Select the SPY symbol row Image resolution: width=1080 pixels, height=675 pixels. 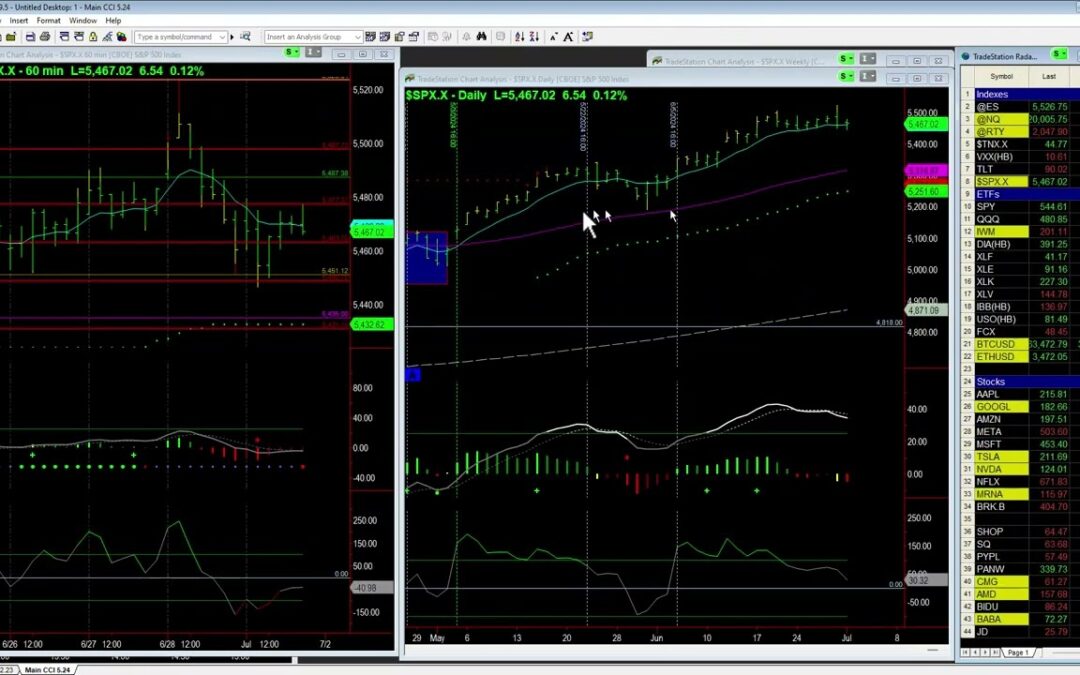[1020, 207]
